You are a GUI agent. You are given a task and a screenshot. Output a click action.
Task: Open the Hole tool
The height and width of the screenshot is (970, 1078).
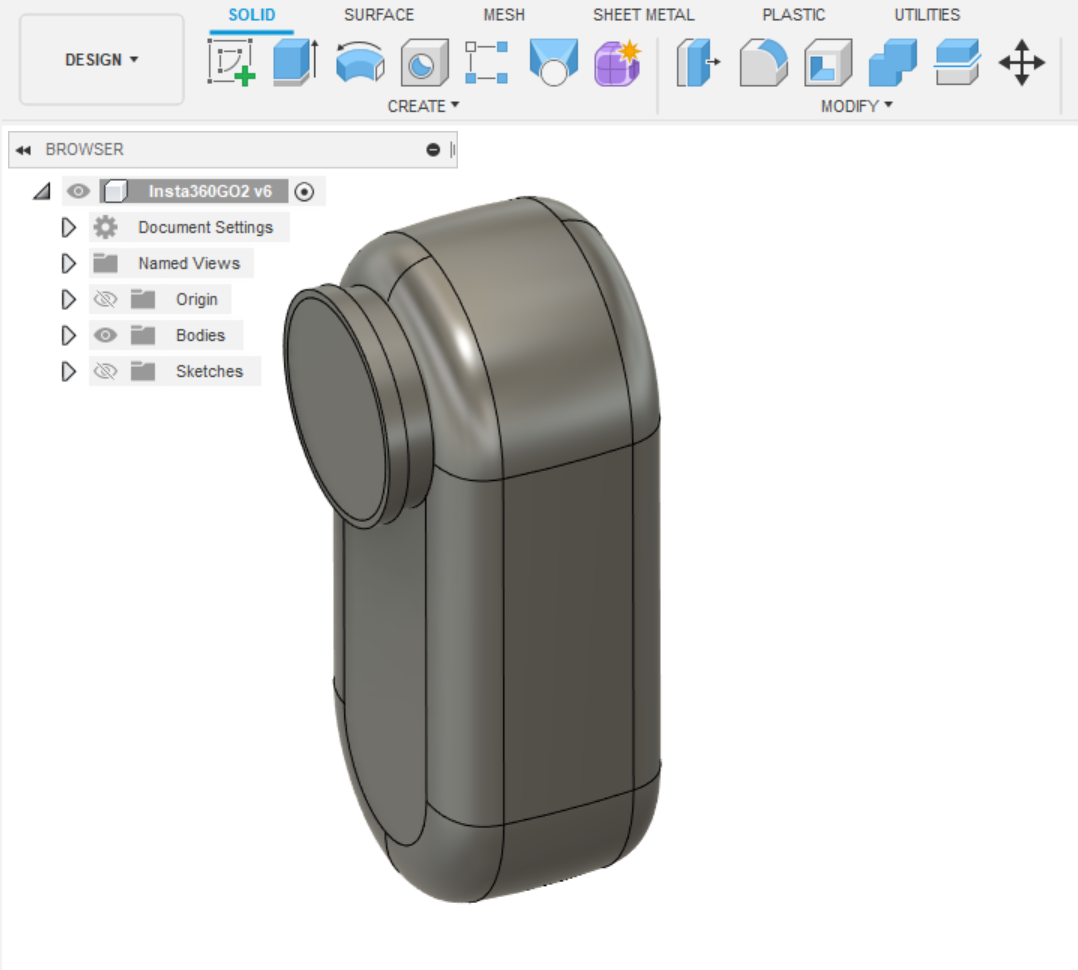pyautogui.click(x=425, y=63)
